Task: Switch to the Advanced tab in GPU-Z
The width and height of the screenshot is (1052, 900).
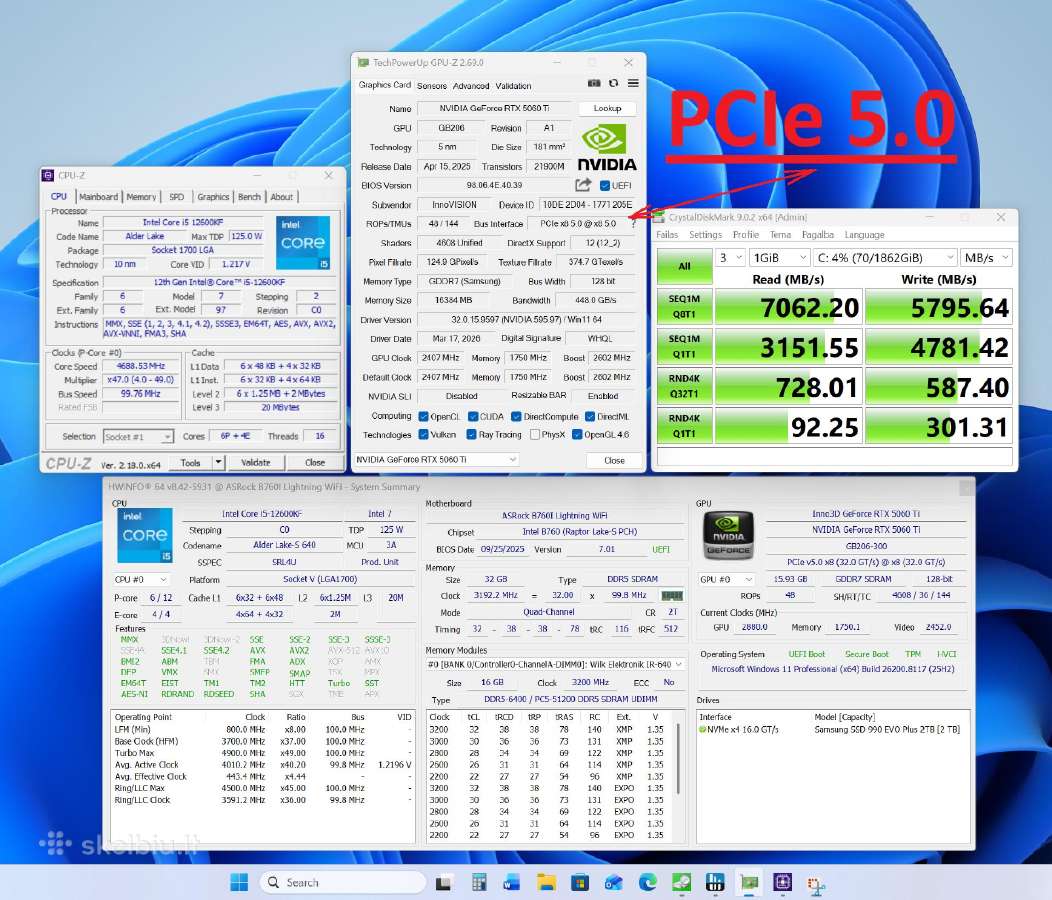Action: (471, 86)
